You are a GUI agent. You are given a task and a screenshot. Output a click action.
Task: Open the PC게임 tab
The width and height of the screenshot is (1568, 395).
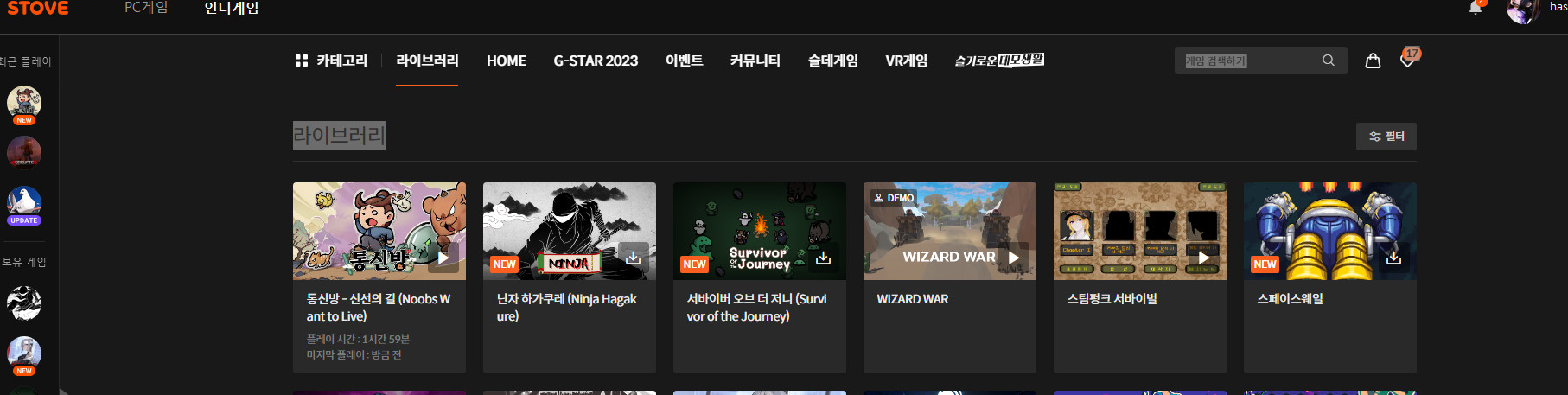pyautogui.click(x=146, y=8)
